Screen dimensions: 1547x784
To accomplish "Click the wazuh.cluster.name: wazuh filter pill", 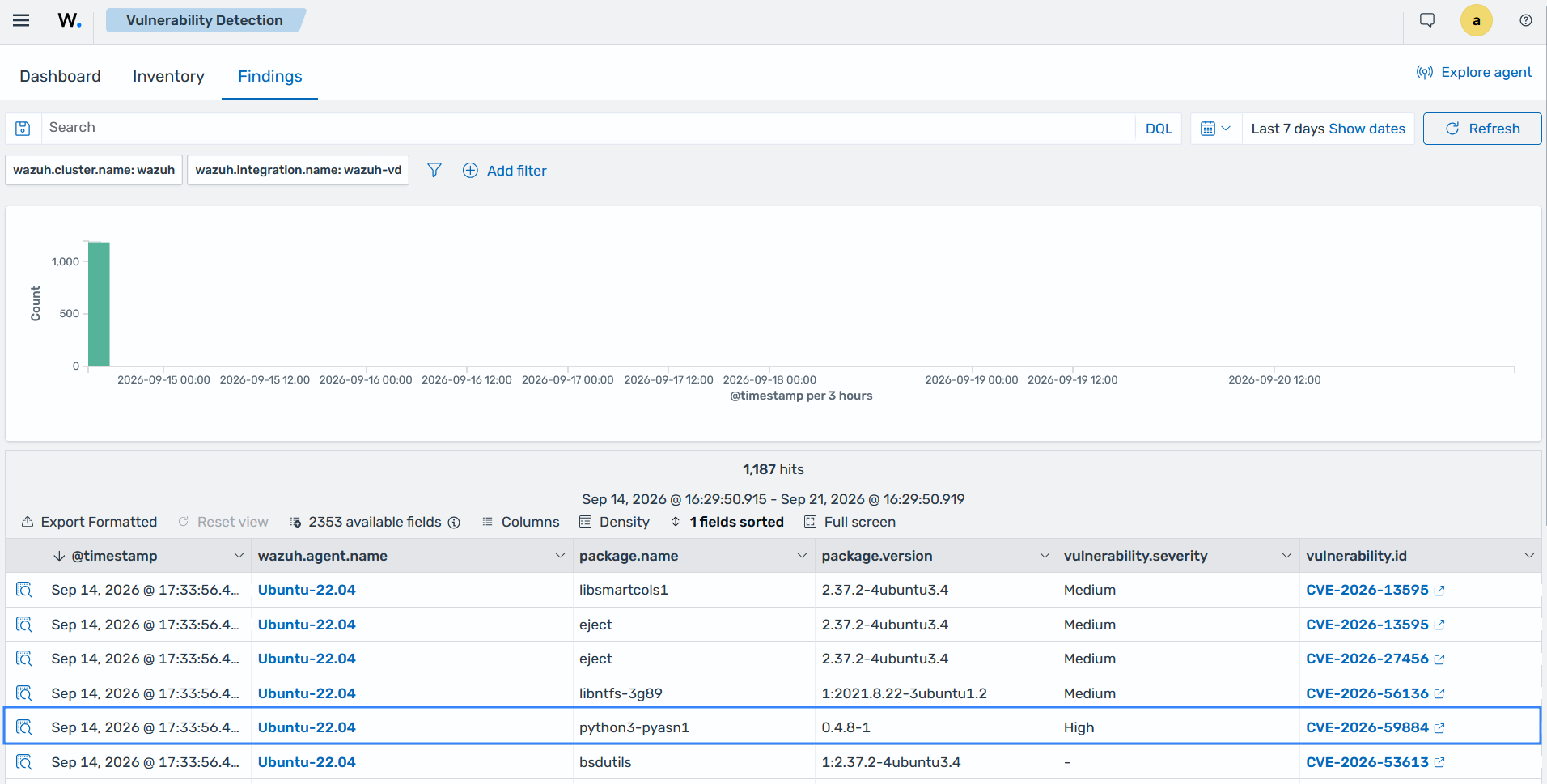I will tap(94, 170).
